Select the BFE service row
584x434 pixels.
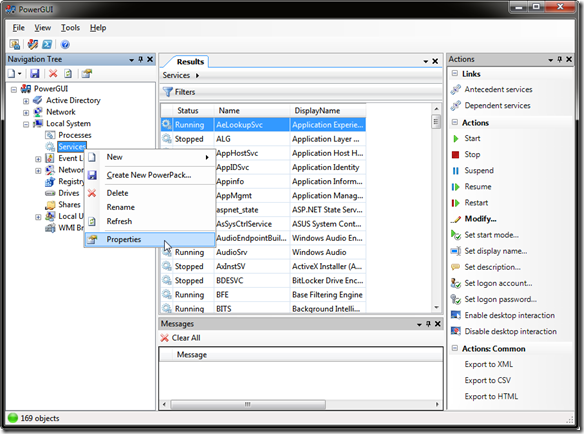click(263, 295)
